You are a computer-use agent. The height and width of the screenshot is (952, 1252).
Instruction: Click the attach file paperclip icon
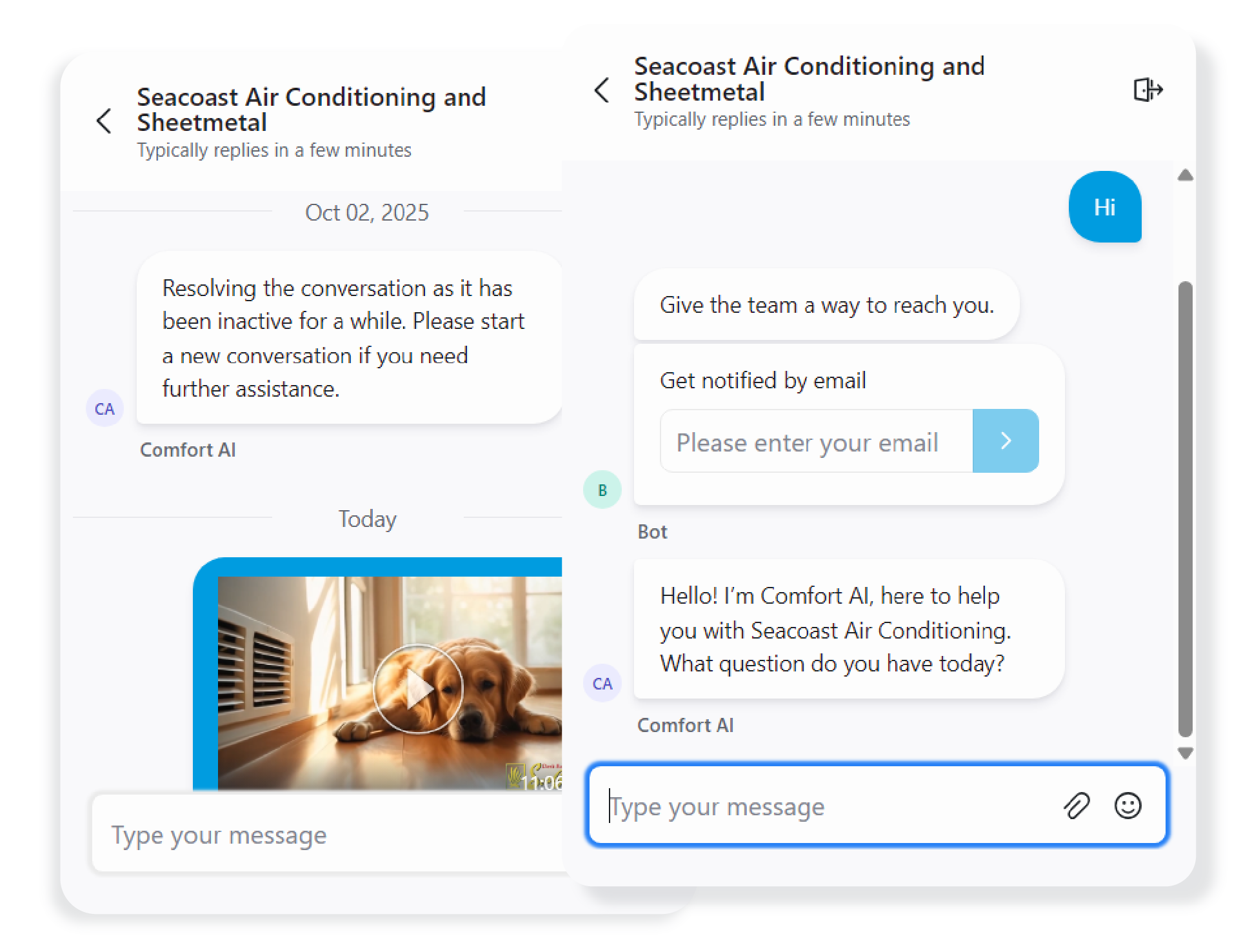point(1076,806)
